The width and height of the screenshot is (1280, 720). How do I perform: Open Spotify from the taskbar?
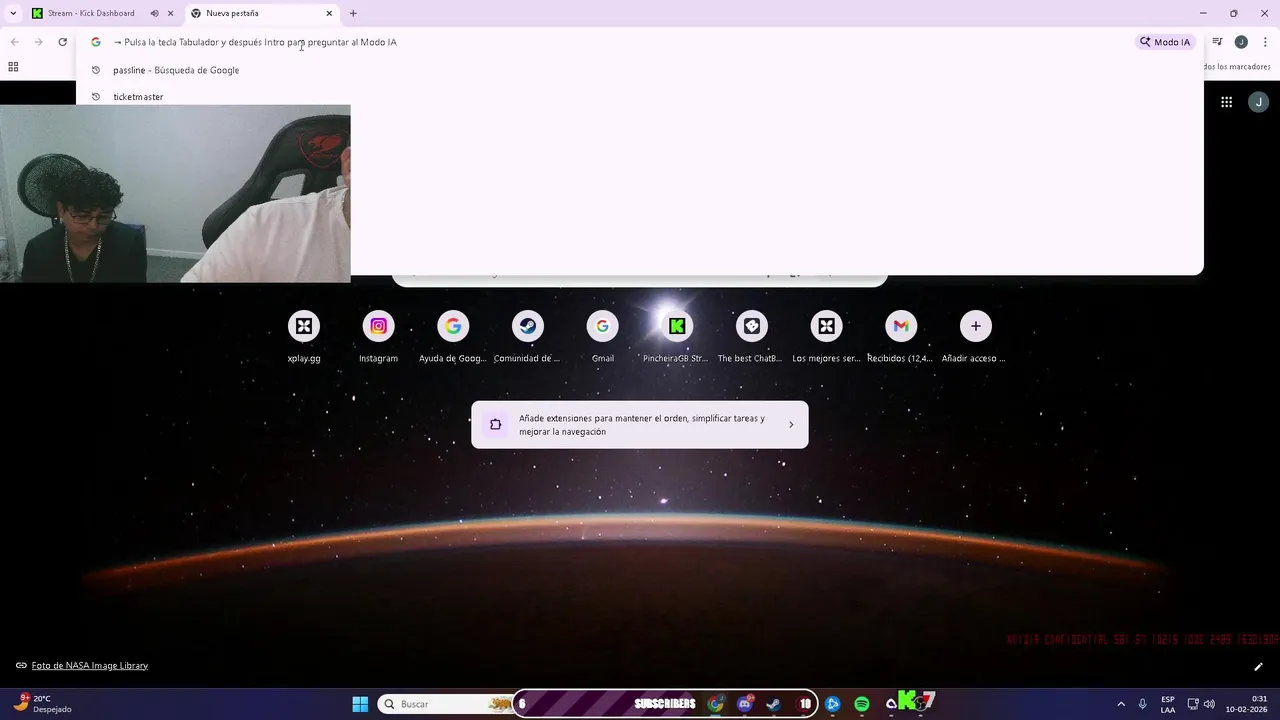(862, 704)
